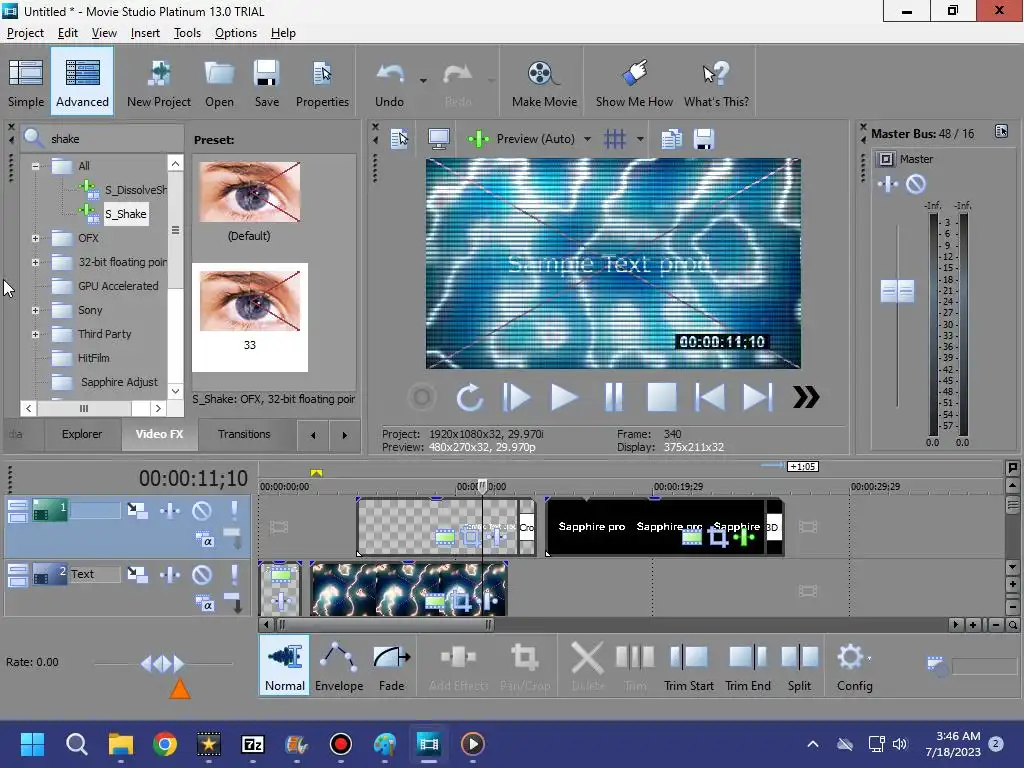Collapse the All folder in FX tree
The image size is (1024, 768).
click(36, 166)
